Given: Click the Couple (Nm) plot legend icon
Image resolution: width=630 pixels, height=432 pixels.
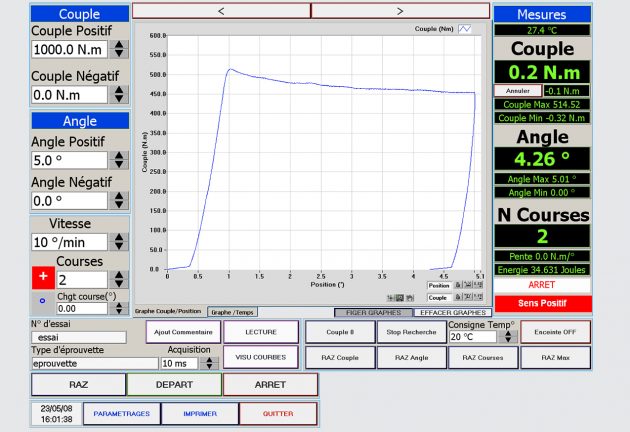Looking at the screenshot, I should (x=465, y=29).
